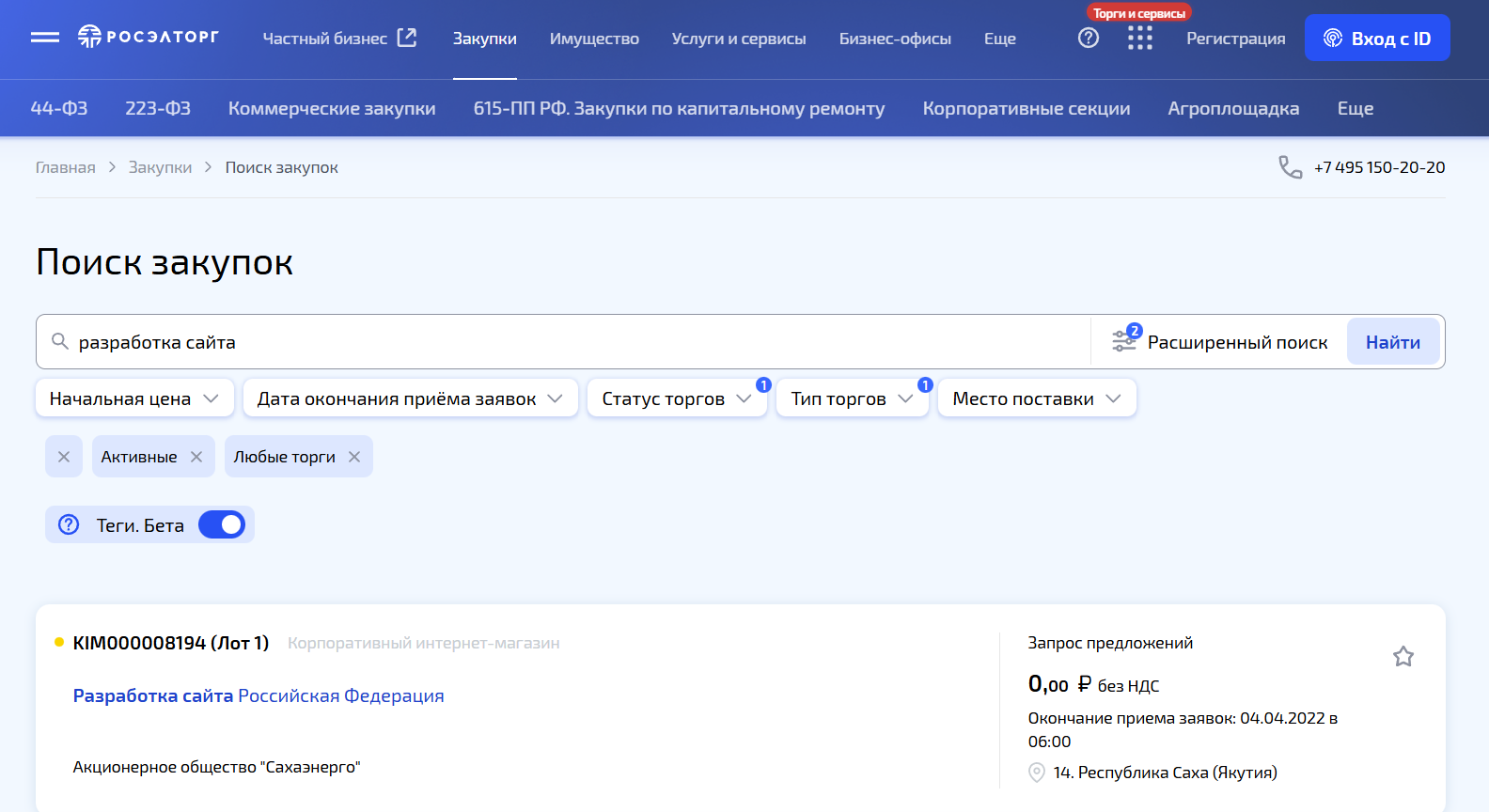Add the KIM000008194 lot to favorites with the star
This screenshot has width=1489, height=812.
point(1403,656)
